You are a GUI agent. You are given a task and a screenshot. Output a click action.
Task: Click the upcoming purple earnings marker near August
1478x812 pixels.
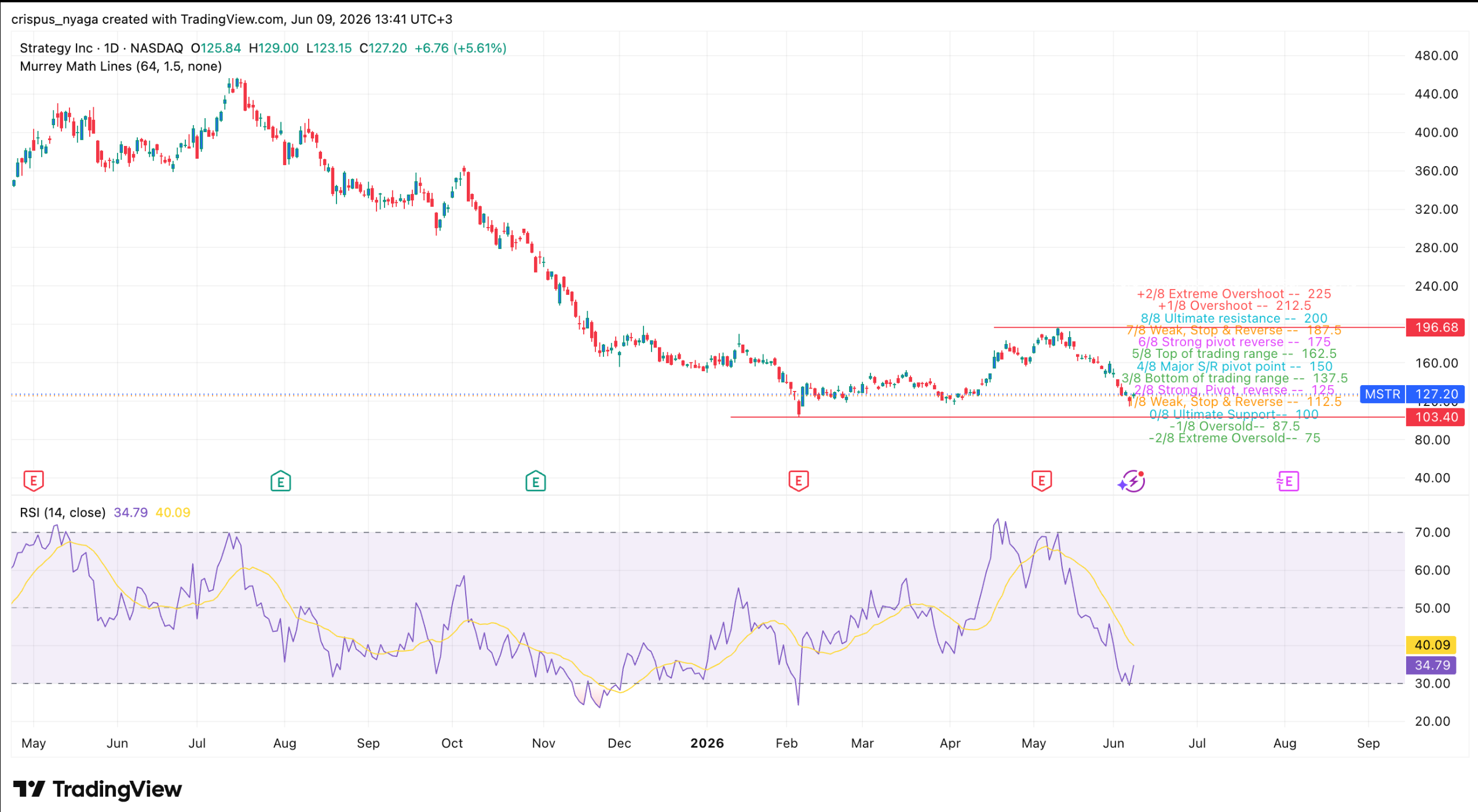point(1288,481)
